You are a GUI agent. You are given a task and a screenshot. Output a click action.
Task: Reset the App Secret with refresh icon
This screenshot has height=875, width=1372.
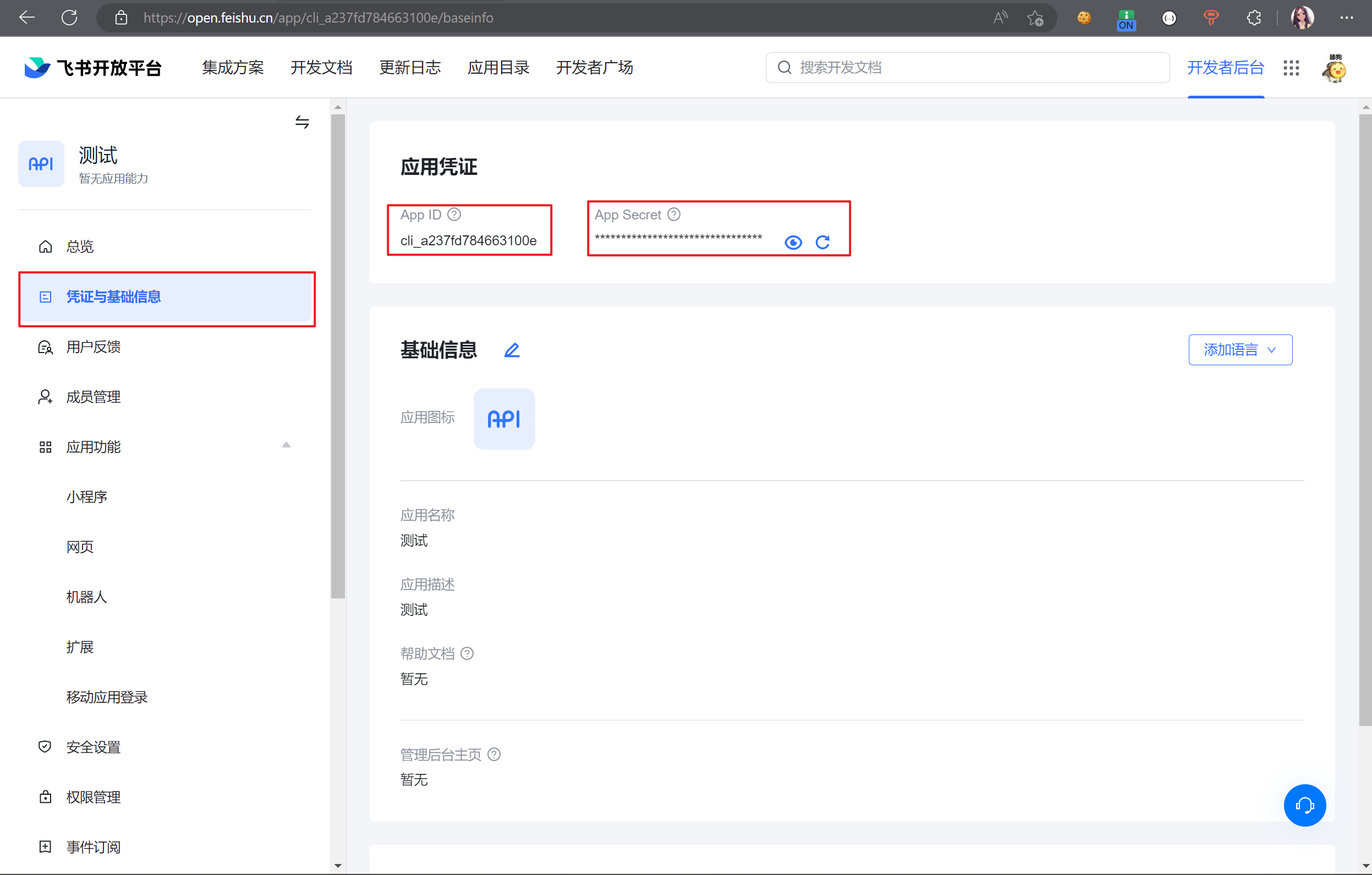(822, 243)
